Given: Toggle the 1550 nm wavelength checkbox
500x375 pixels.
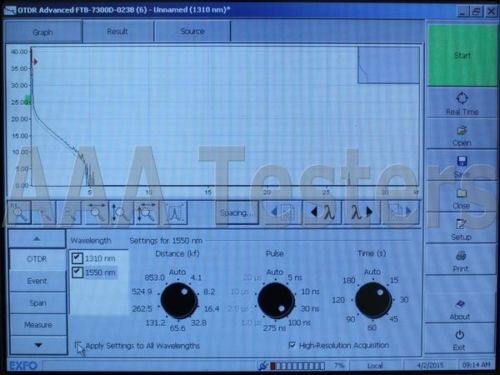Looking at the screenshot, I should pyautogui.click(x=77, y=272).
